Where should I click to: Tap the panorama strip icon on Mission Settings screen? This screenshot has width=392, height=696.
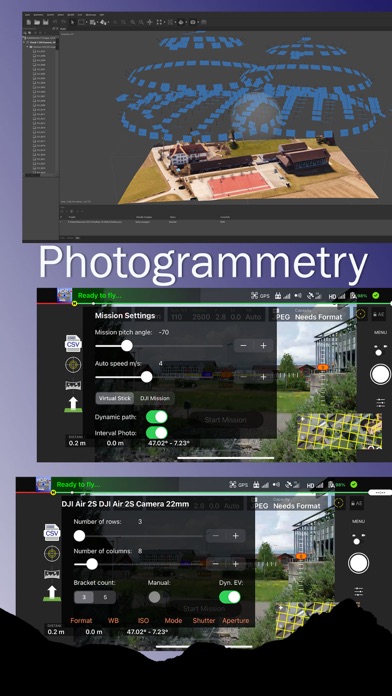pos(73,385)
